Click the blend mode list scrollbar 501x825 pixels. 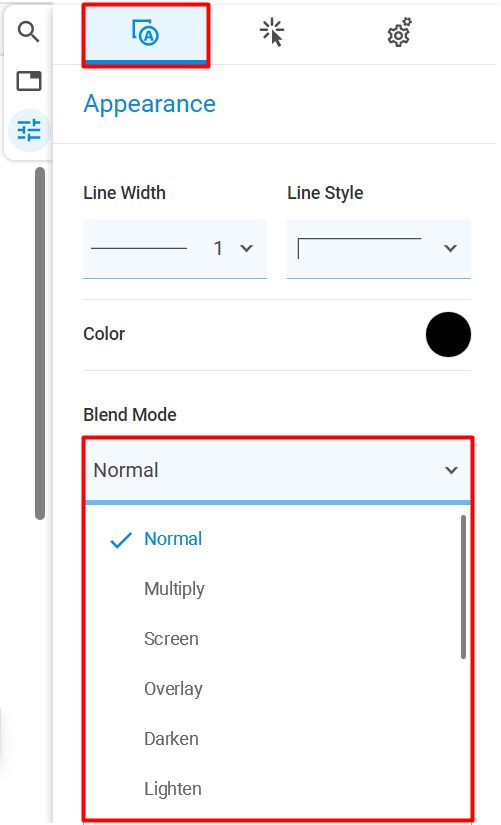point(463,587)
